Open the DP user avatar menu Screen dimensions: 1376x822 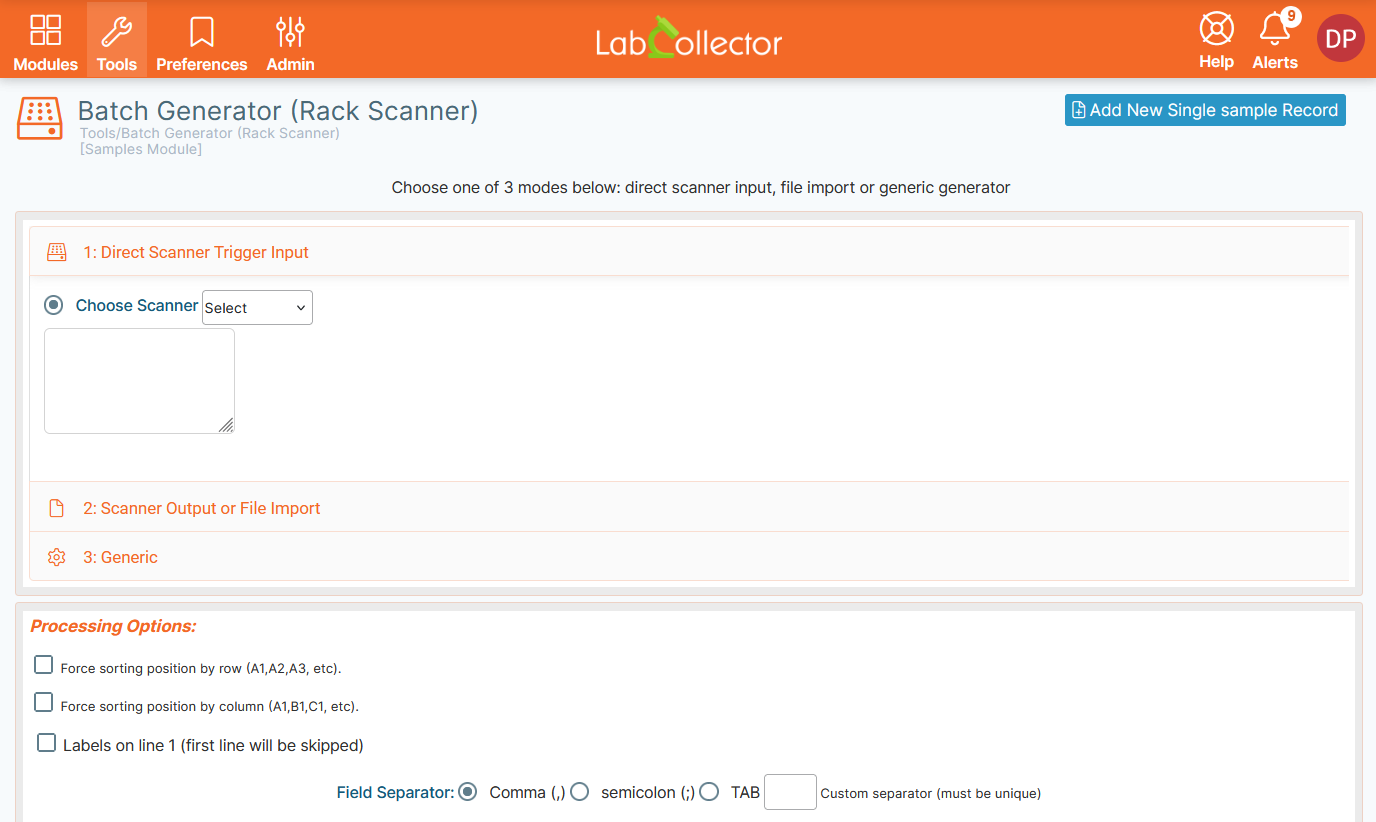tap(1340, 38)
